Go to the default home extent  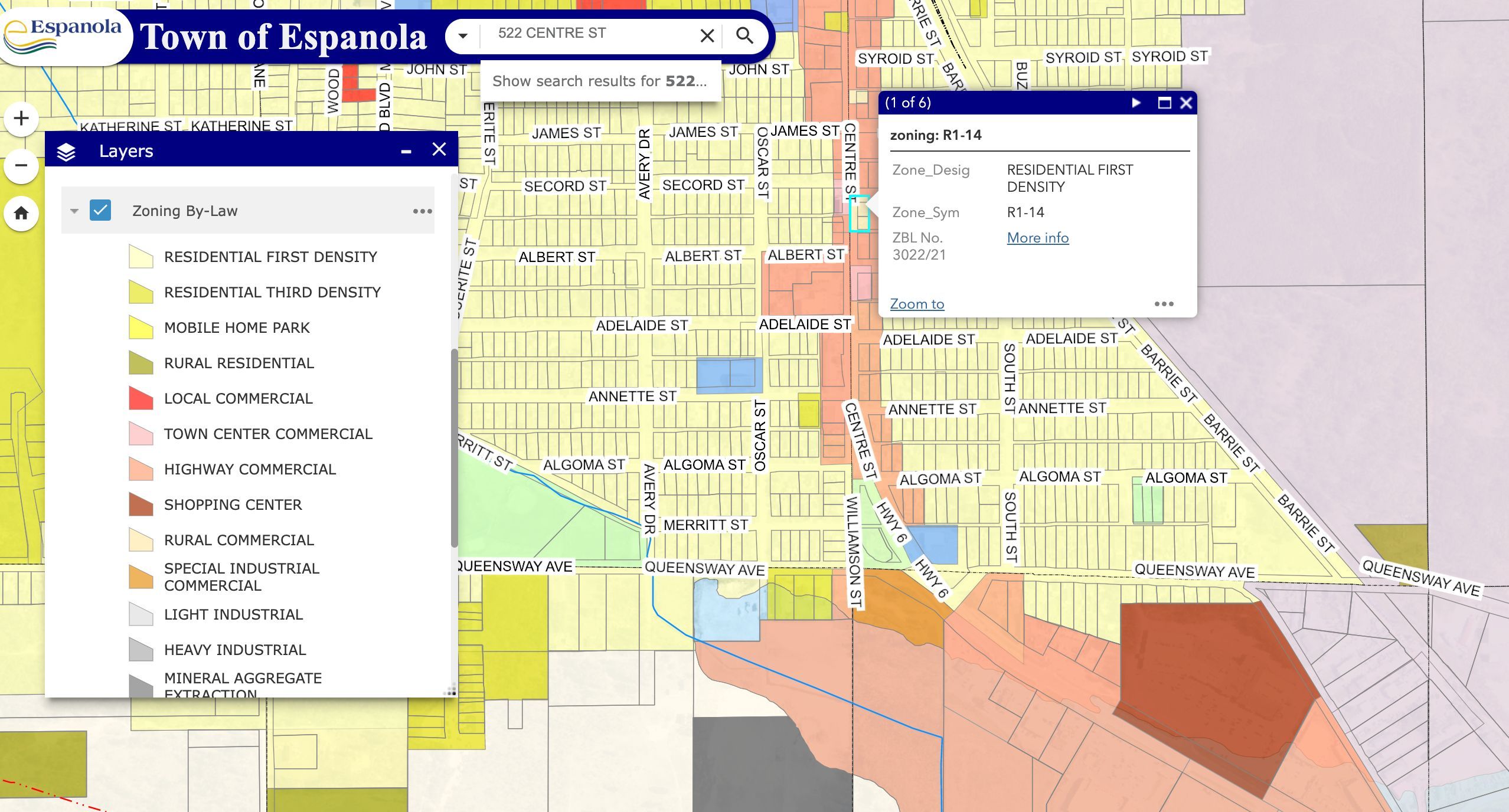coord(21,213)
